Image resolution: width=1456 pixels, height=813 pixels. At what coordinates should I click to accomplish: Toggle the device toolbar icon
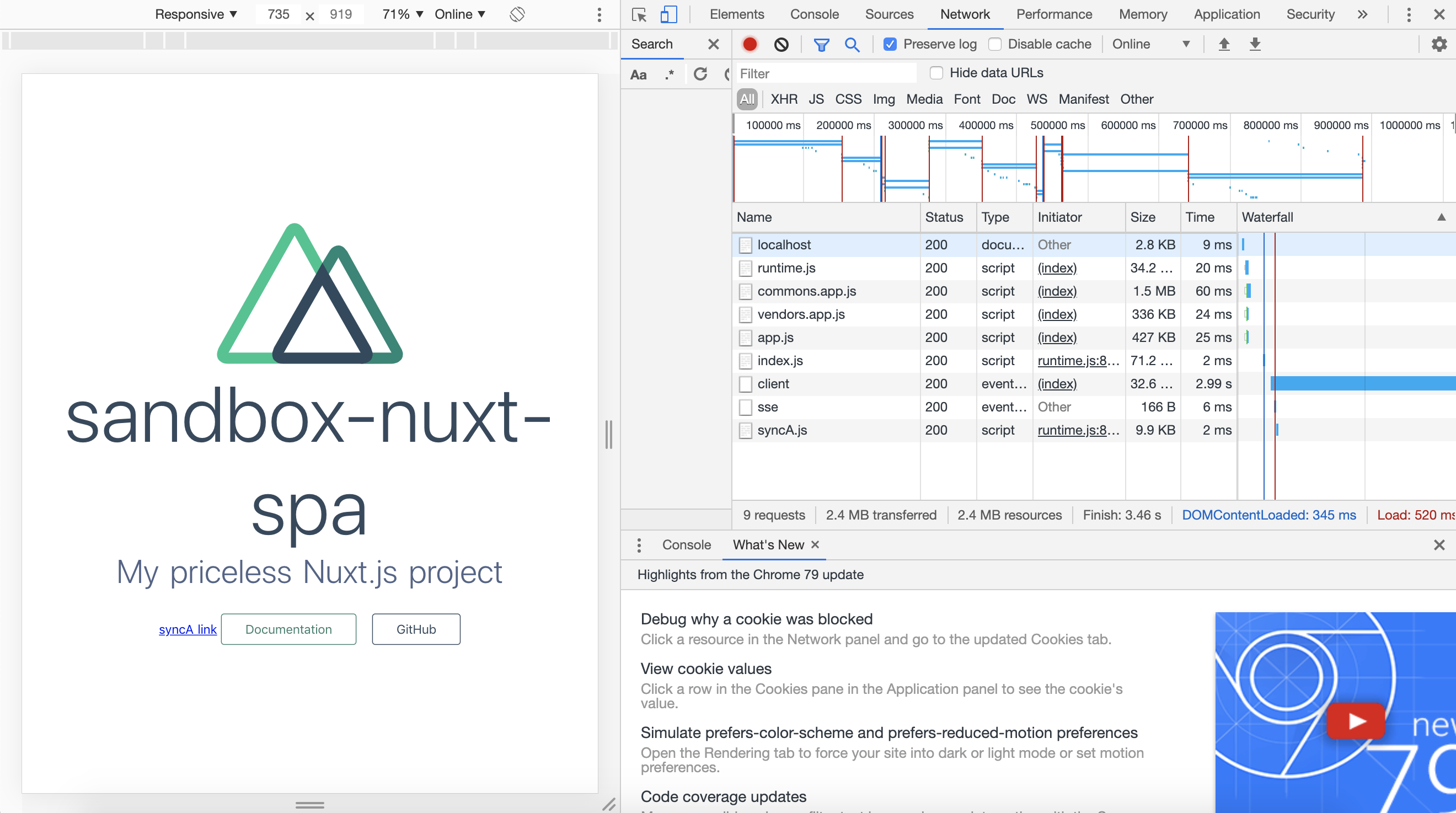pyautogui.click(x=668, y=15)
